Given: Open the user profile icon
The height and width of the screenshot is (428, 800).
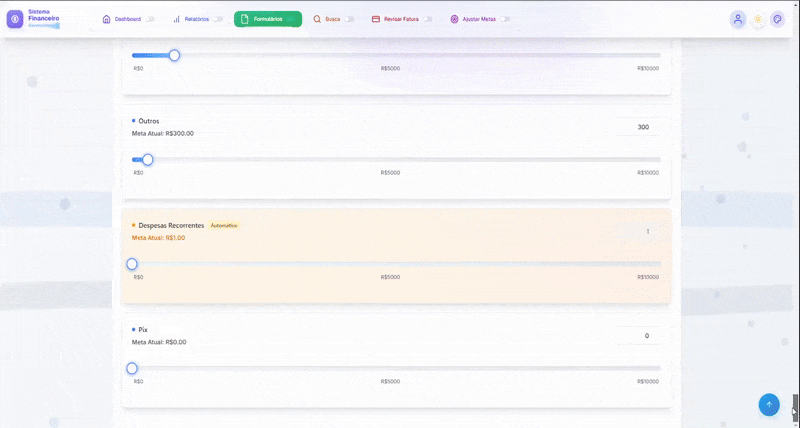Looking at the screenshot, I should tap(738, 19).
